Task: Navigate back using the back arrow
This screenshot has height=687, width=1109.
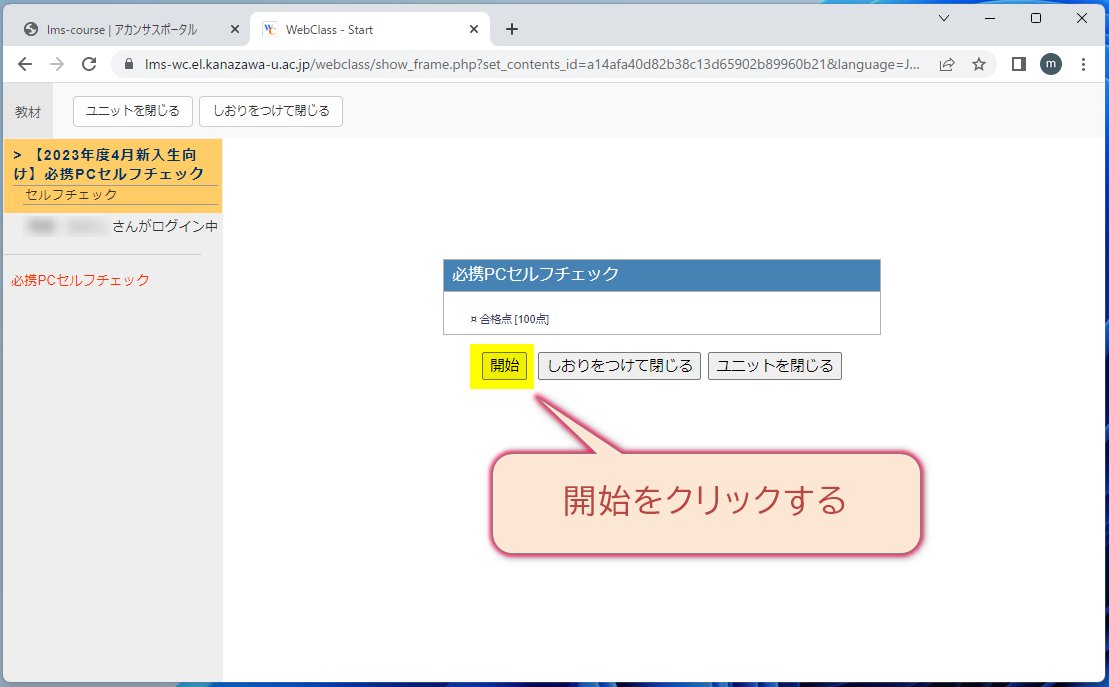Action: point(25,63)
